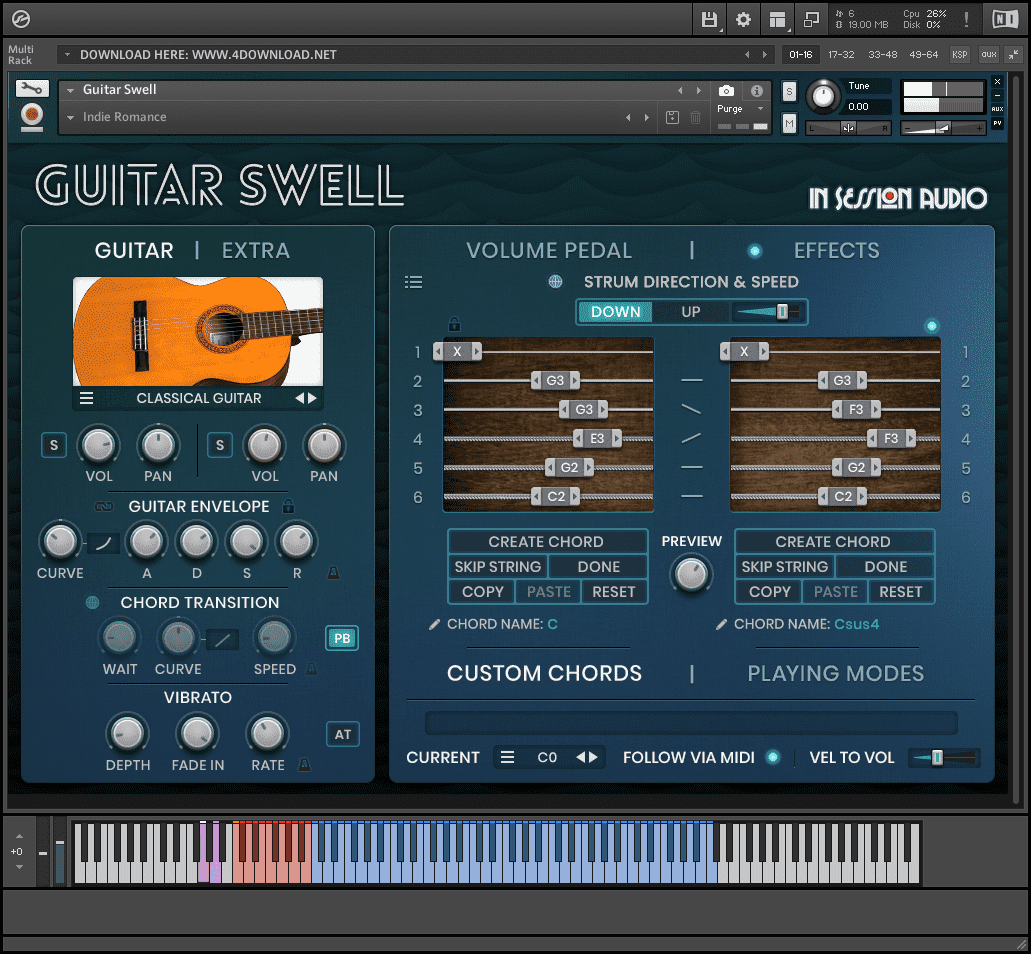Screen dimensions: 1031x954
Task: Click the chord transition curve shape icon
Action: 222,639
